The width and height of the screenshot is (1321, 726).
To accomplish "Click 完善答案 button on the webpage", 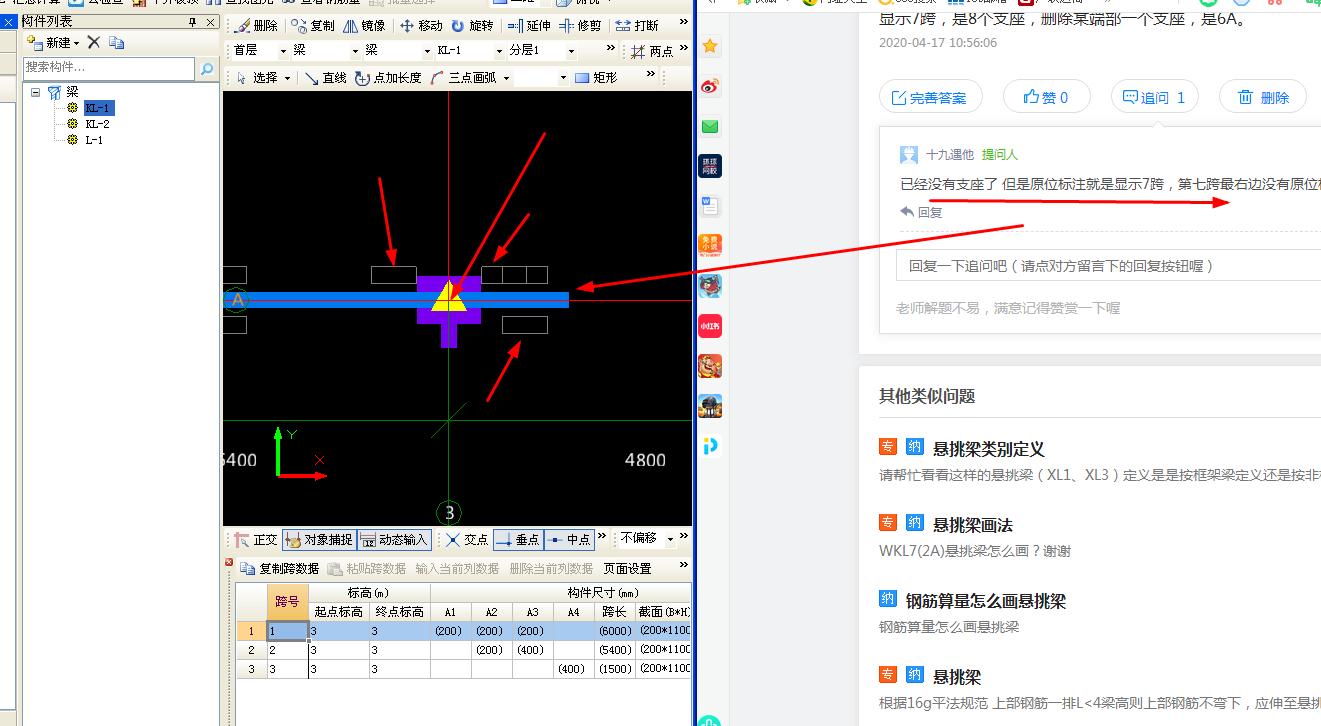I will pyautogui.click(x=930, y=97).
